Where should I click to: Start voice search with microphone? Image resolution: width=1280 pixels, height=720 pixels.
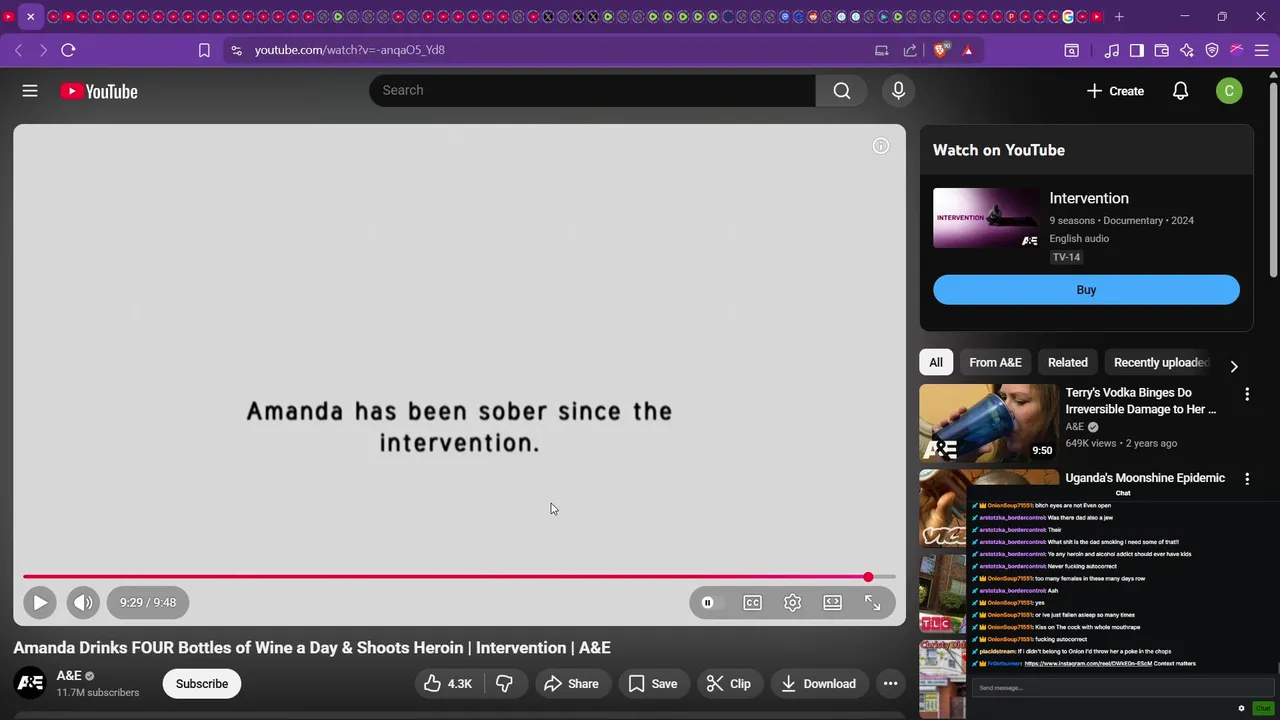tap(898, 91)
